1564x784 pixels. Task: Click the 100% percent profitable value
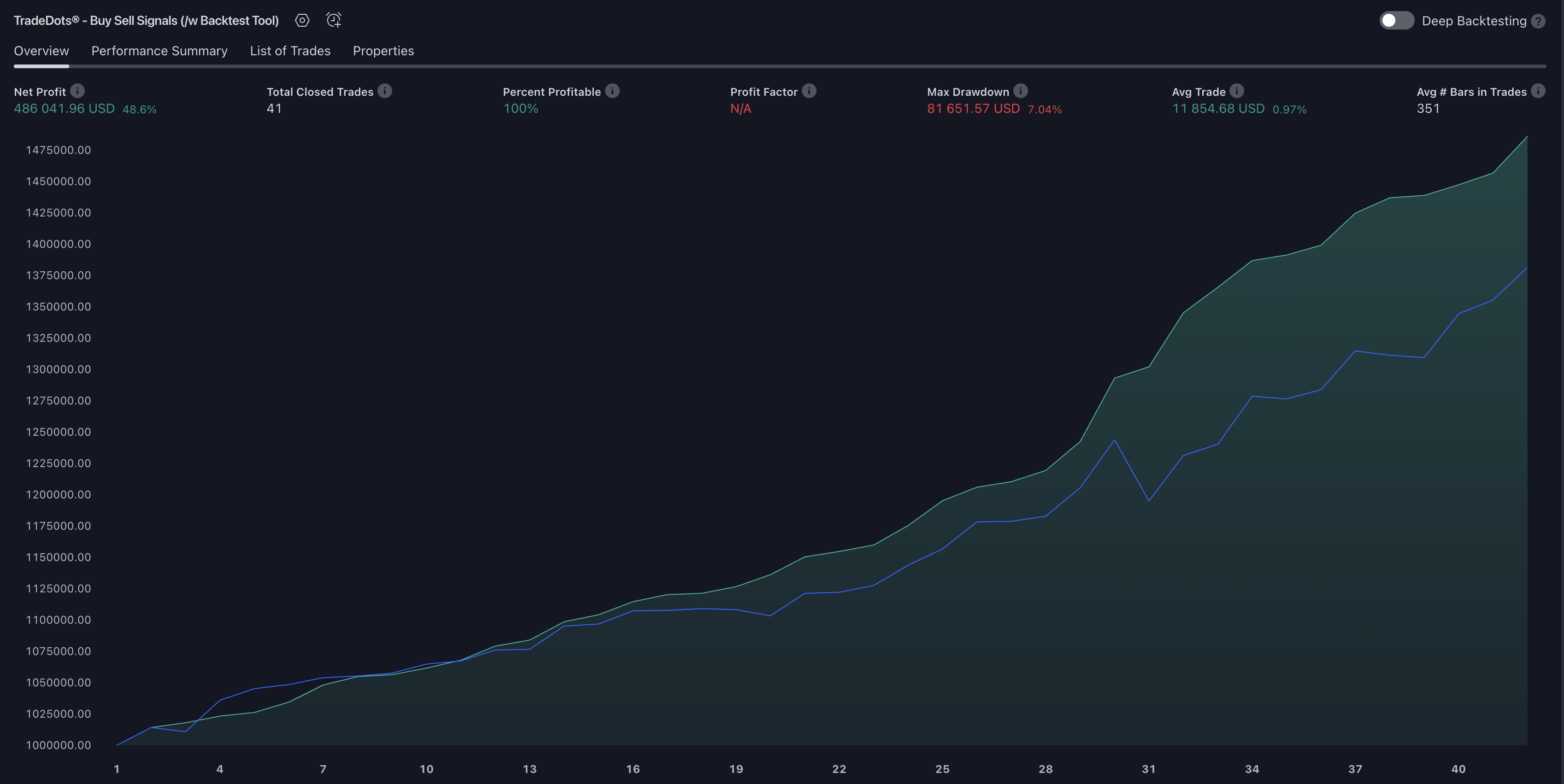pos(521,109)
